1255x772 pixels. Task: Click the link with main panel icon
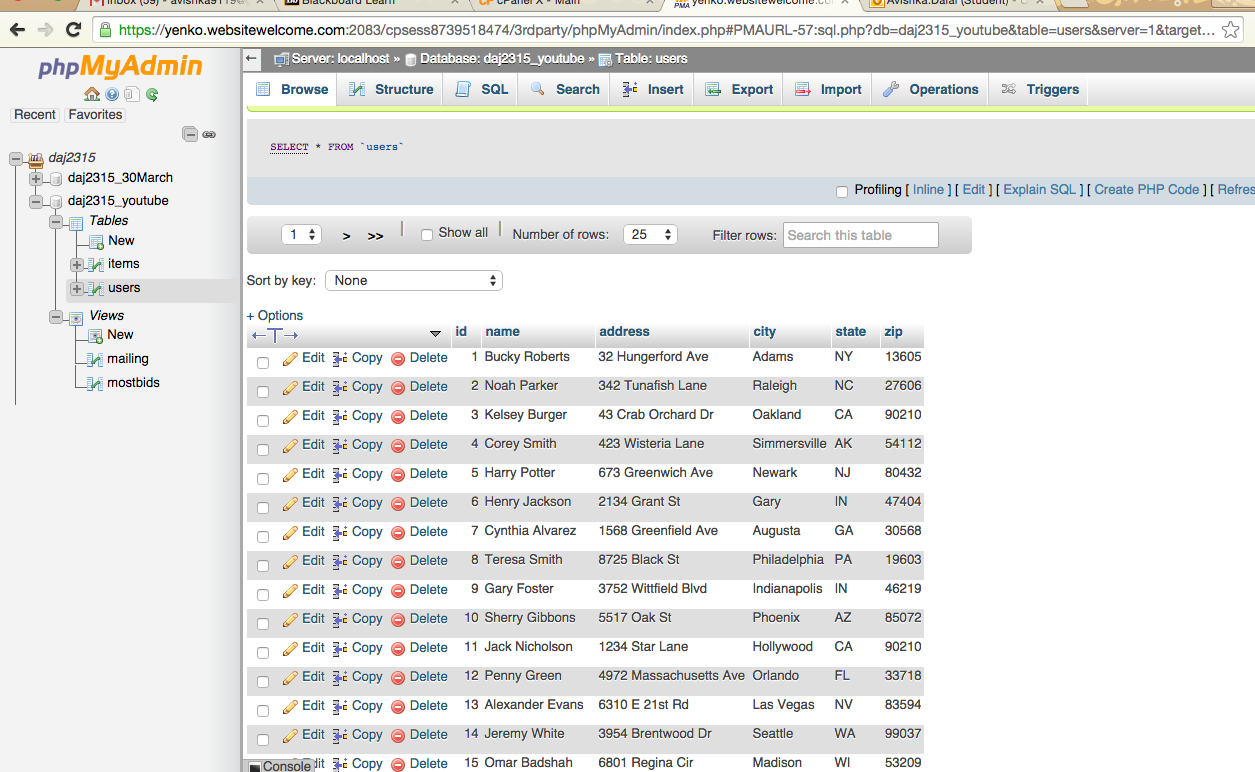(x=209, y=134)
